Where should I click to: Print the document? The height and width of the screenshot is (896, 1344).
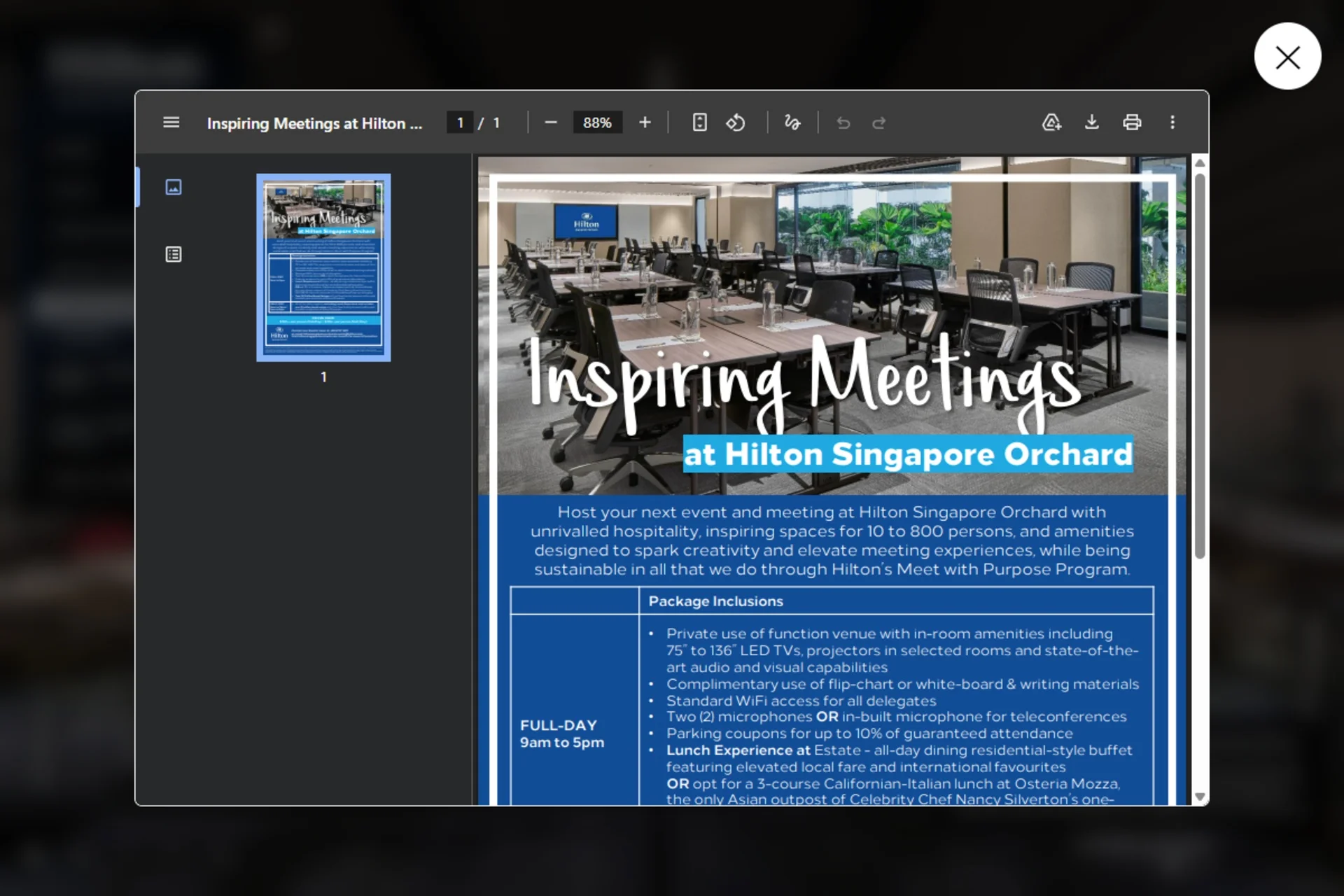click(1132, 122)
